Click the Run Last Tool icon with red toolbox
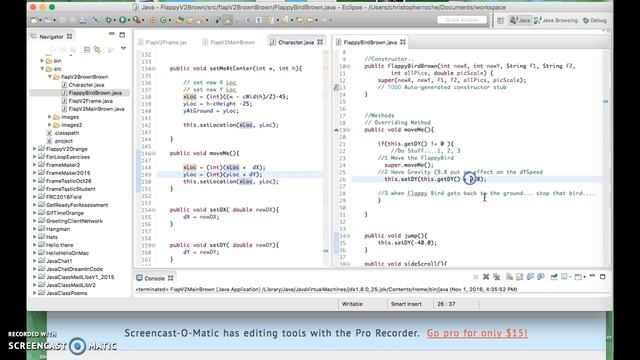This screenshot has width=640, height=360. [x=136, y=20]
